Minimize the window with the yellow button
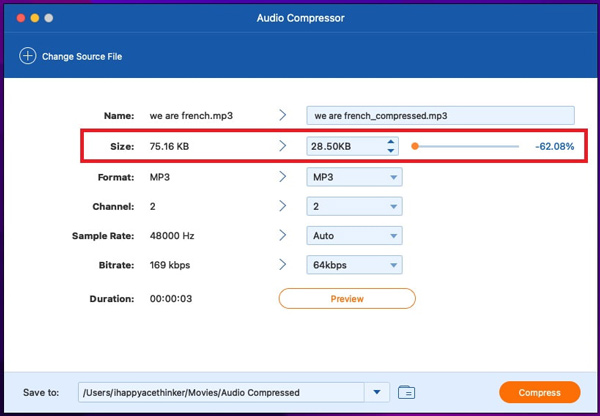Image resolution: width=600 pixels, height=416 pixels. tap(35, 18)
